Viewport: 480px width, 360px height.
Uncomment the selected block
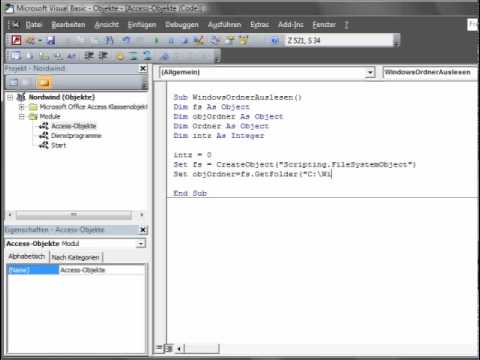click(147, 56)
